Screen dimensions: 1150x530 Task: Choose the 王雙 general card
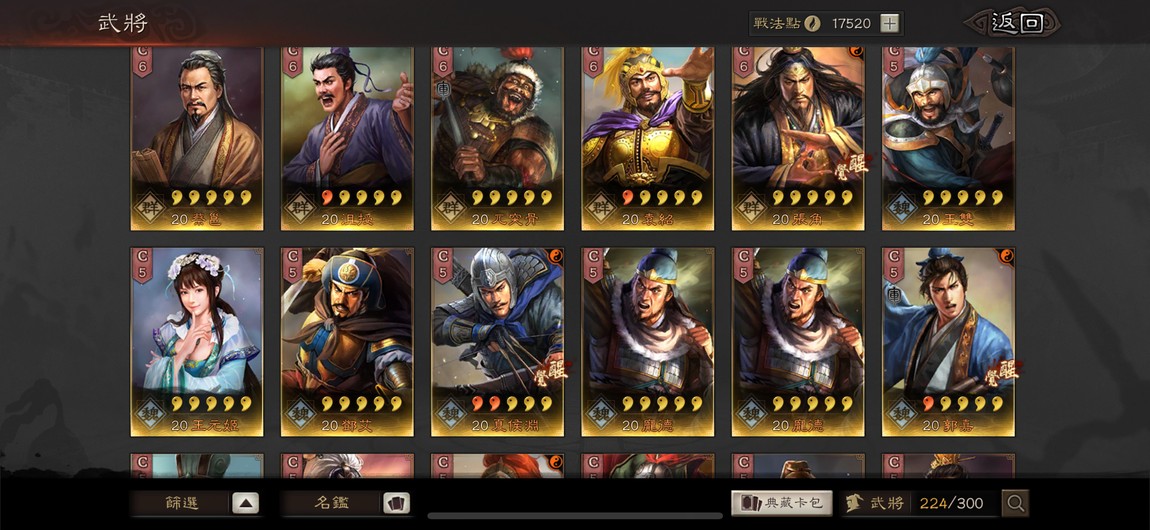point(948,138)
